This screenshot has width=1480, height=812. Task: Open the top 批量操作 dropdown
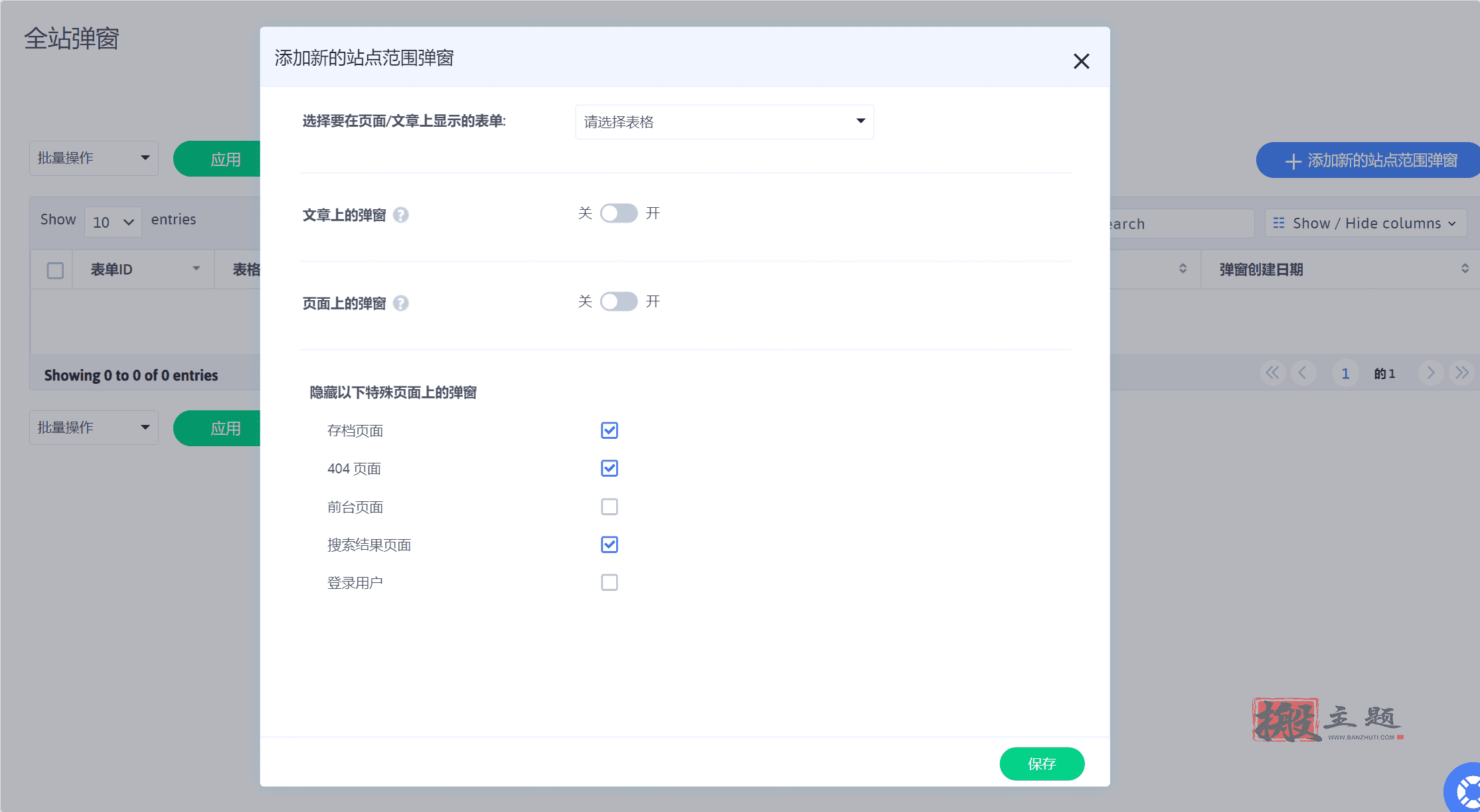click(94, 158)
